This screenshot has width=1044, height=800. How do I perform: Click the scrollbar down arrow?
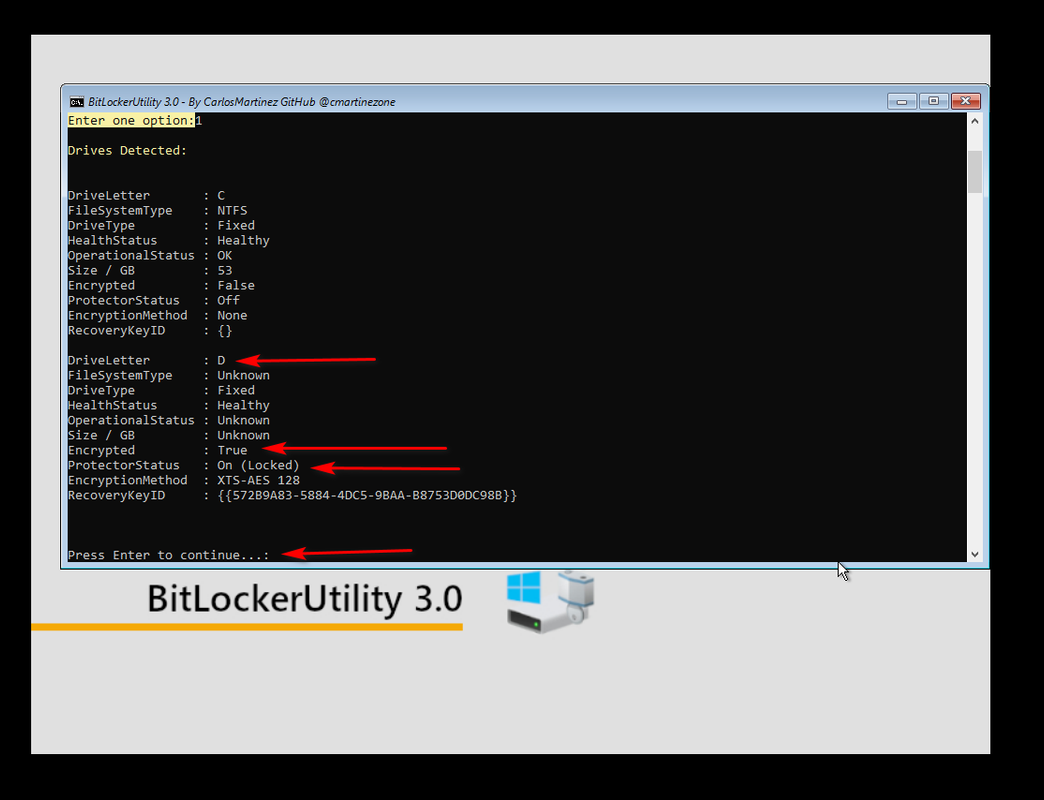975,554
